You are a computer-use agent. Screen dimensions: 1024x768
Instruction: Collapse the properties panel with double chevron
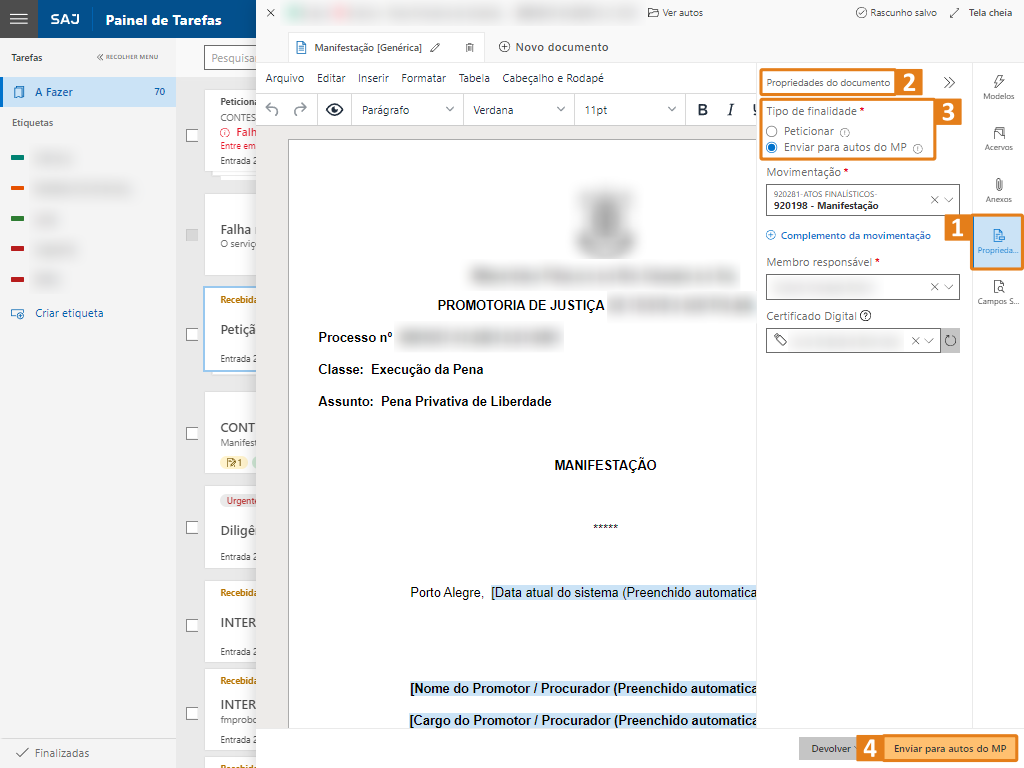[949, 82]
